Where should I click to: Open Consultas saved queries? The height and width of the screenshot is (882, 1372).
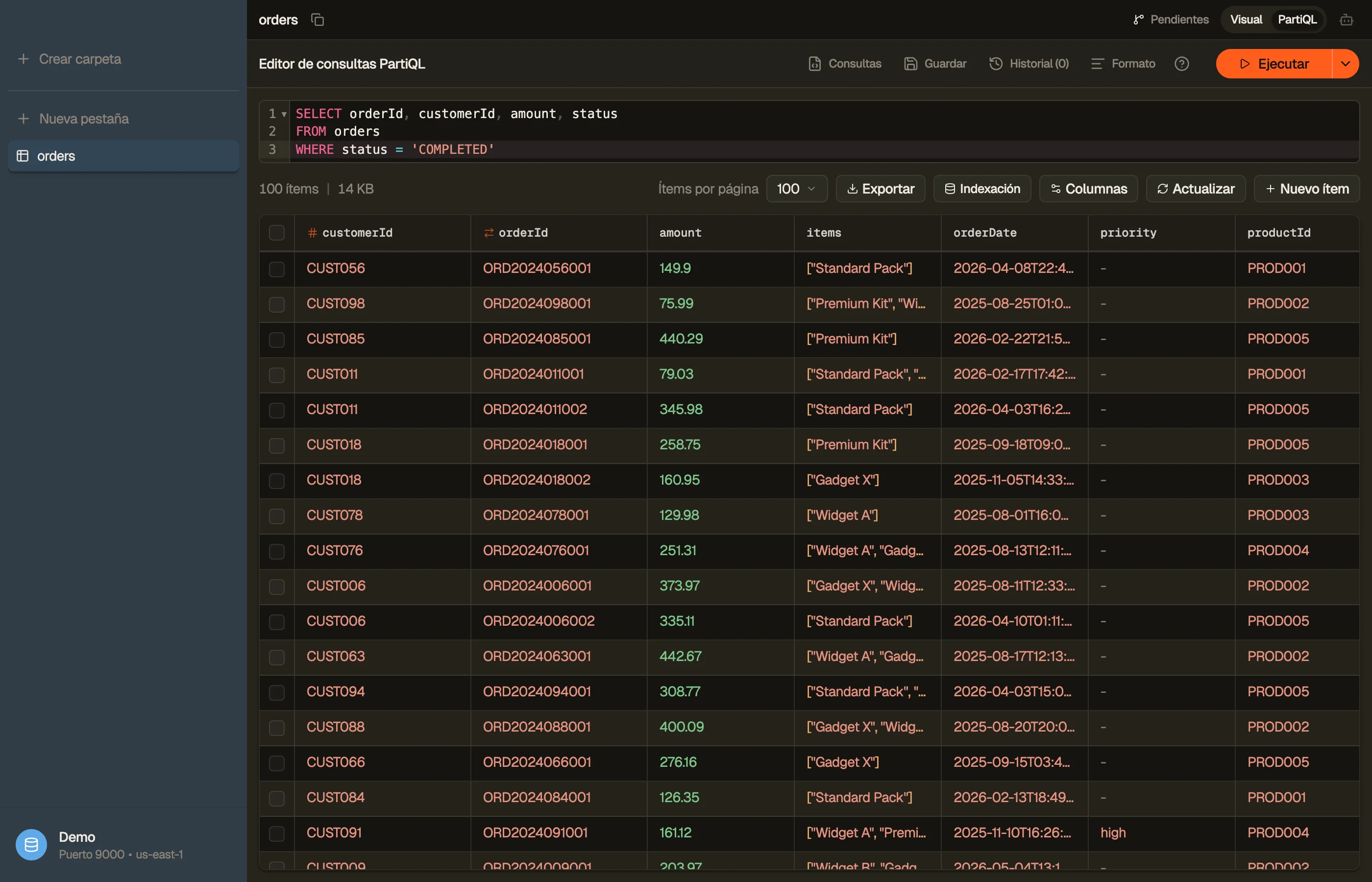pyautogui.click(x=845, y=64)
